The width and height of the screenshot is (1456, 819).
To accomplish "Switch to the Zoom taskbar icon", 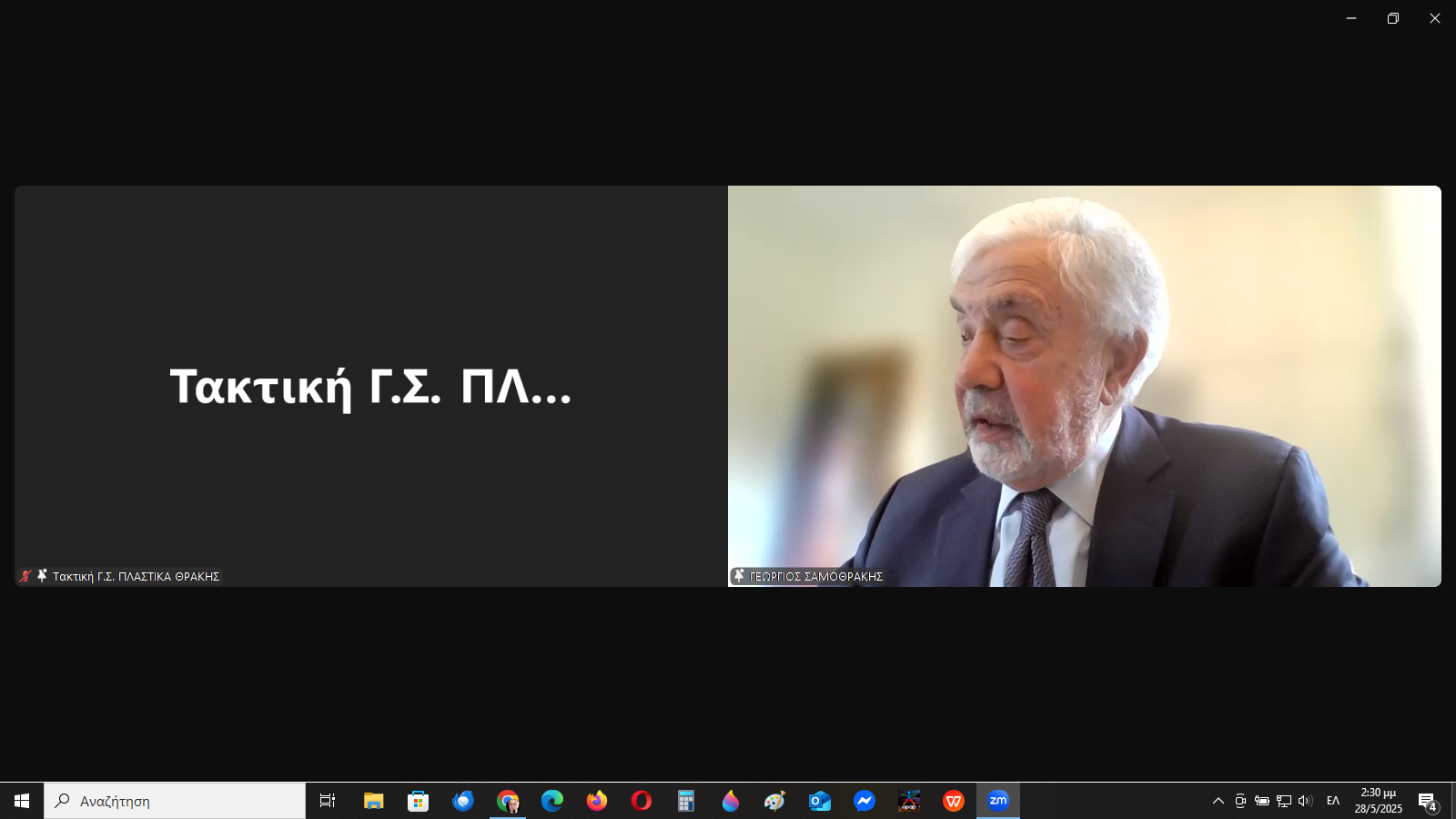I will [998, 801].
